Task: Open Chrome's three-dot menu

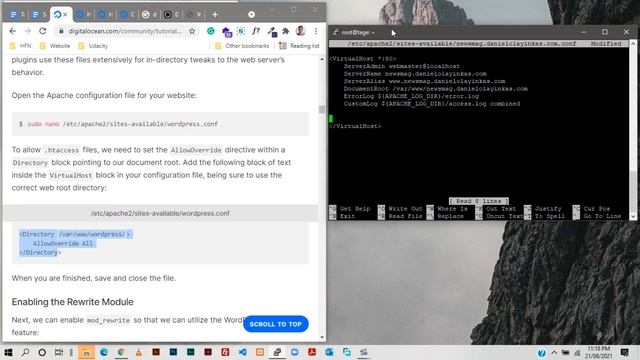Action: pyautogui.click(x=316, y=31)
